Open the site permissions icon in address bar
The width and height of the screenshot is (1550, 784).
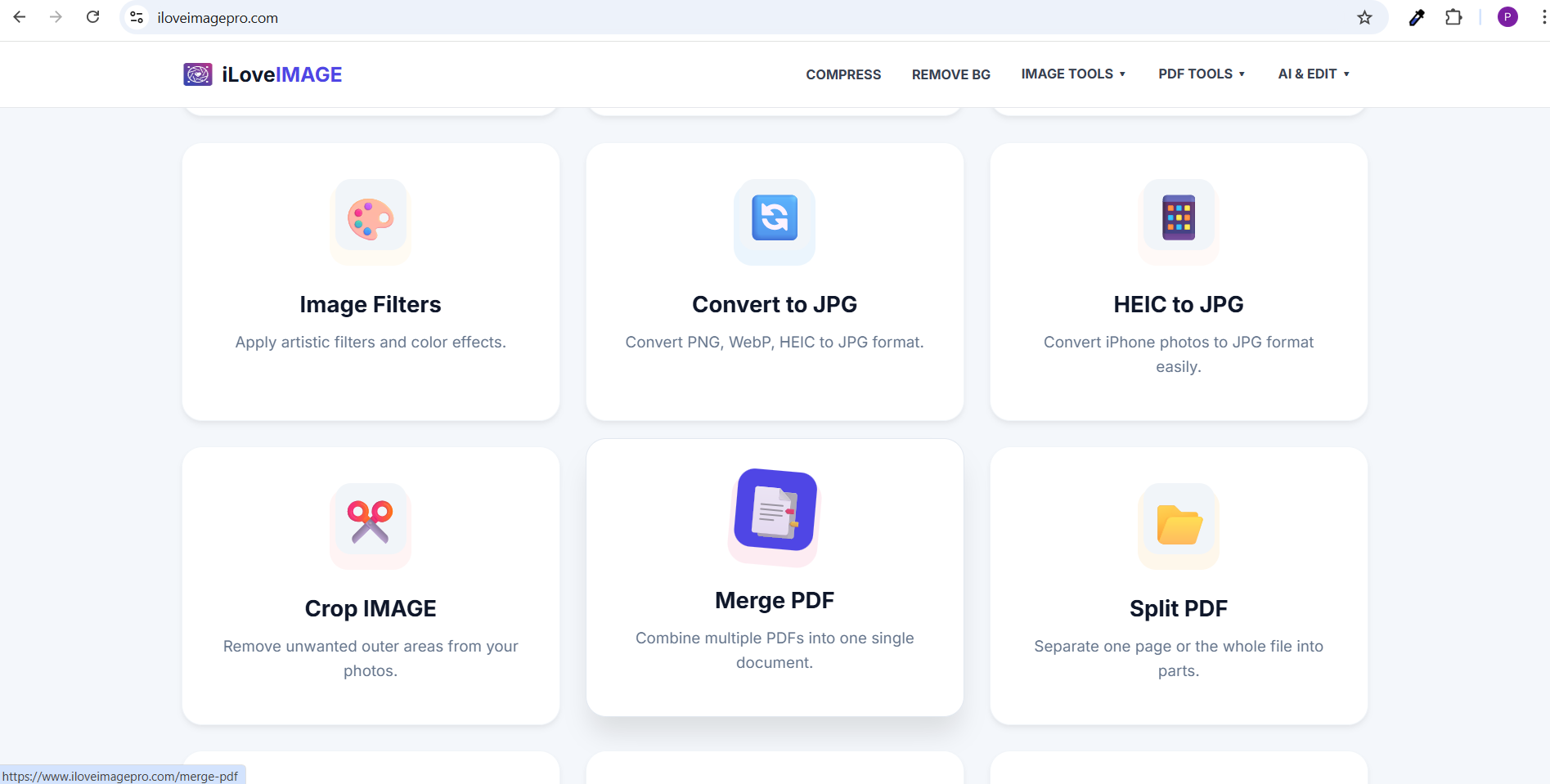point(136,16)
